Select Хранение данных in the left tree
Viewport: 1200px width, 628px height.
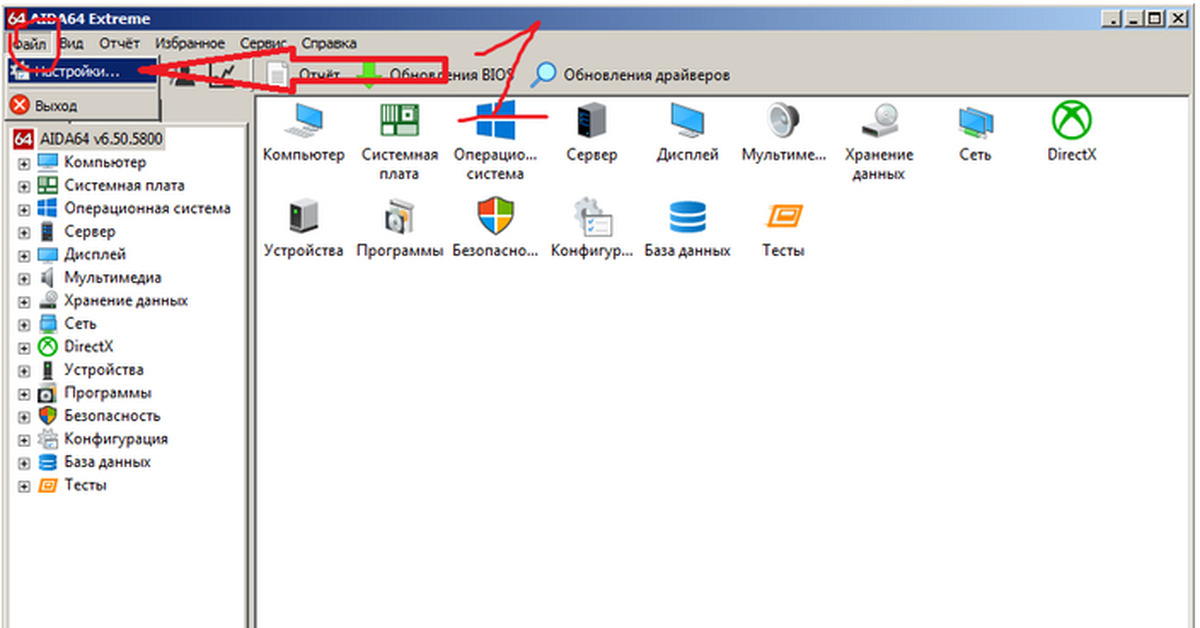click(125, 300)
